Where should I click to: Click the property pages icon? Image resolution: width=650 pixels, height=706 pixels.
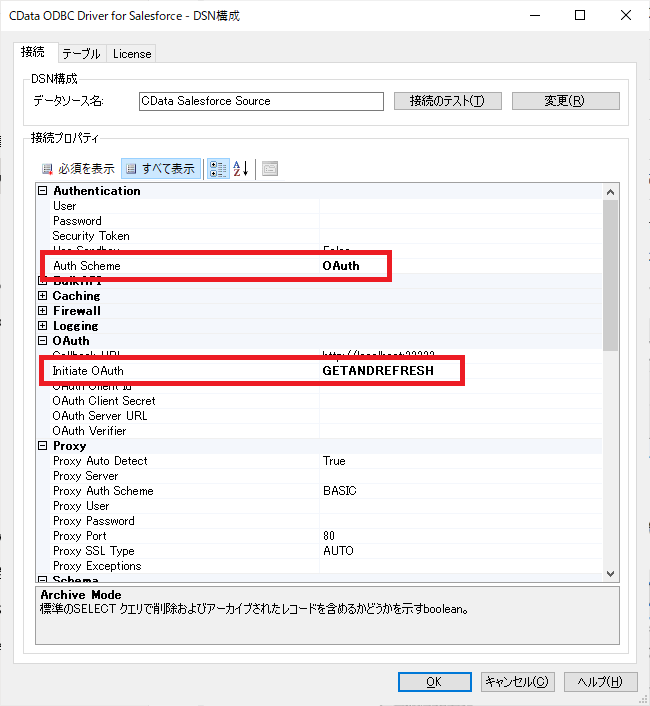270,169
